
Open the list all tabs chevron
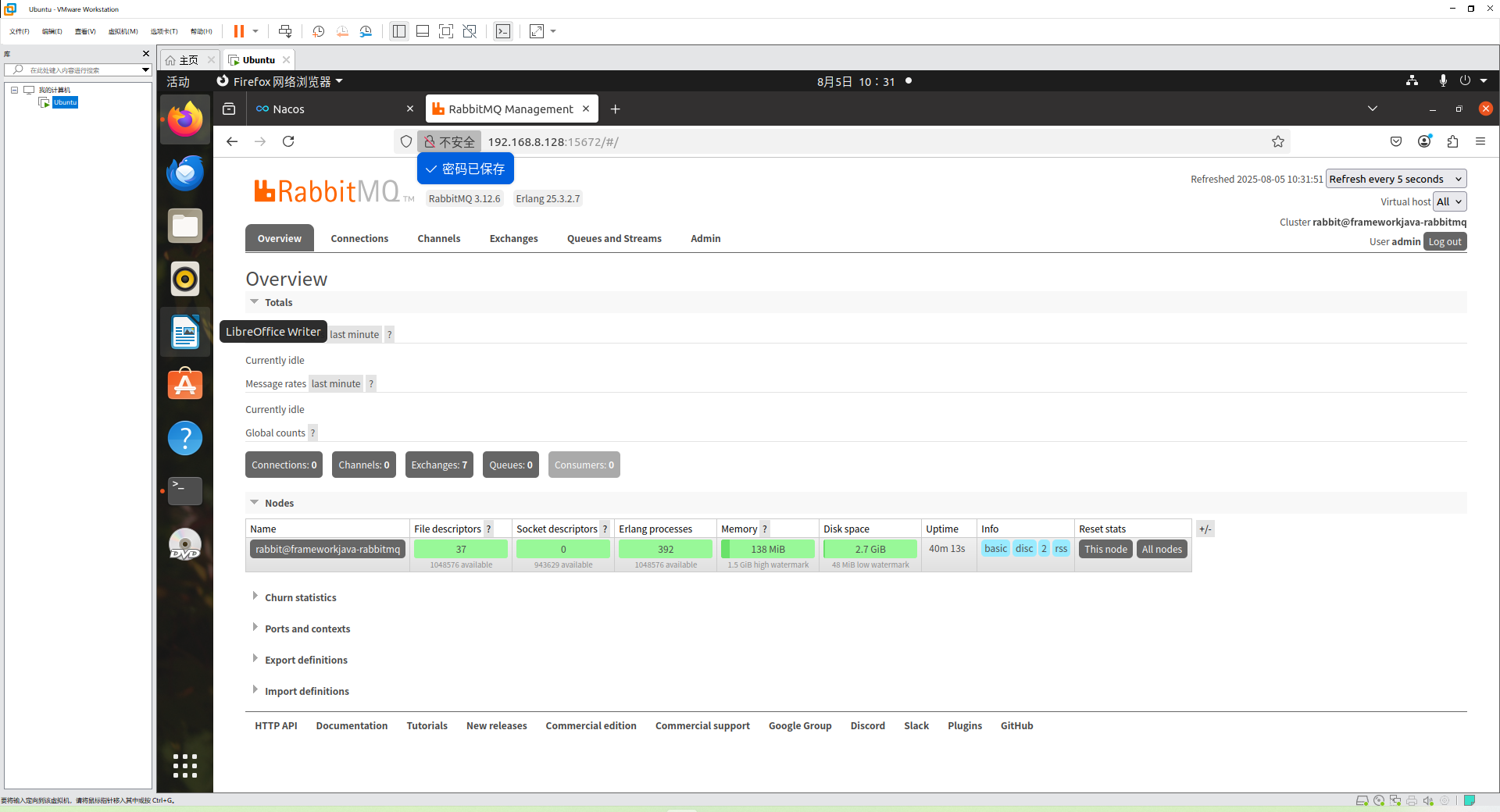pos(1373,109)
